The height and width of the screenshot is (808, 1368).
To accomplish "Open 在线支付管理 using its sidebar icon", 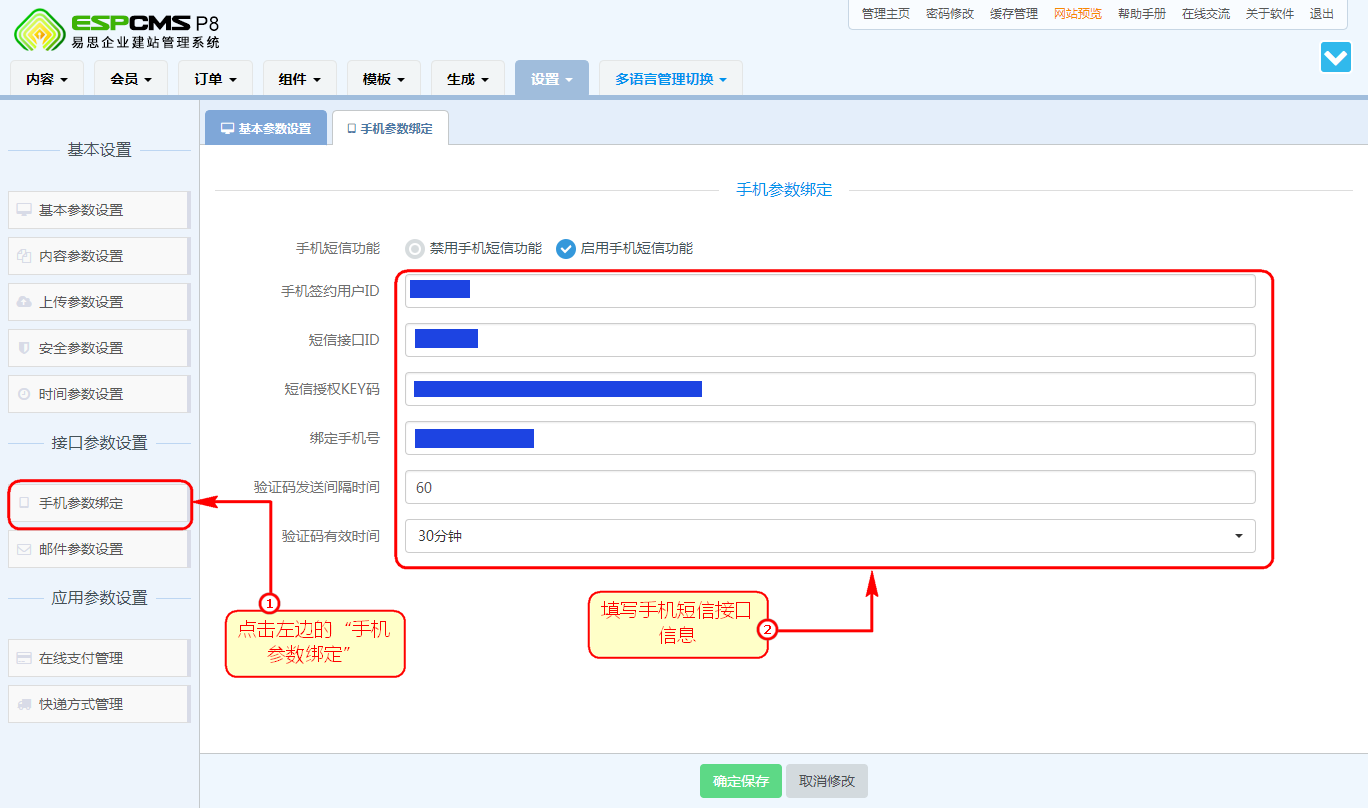I will coord(25,658).
